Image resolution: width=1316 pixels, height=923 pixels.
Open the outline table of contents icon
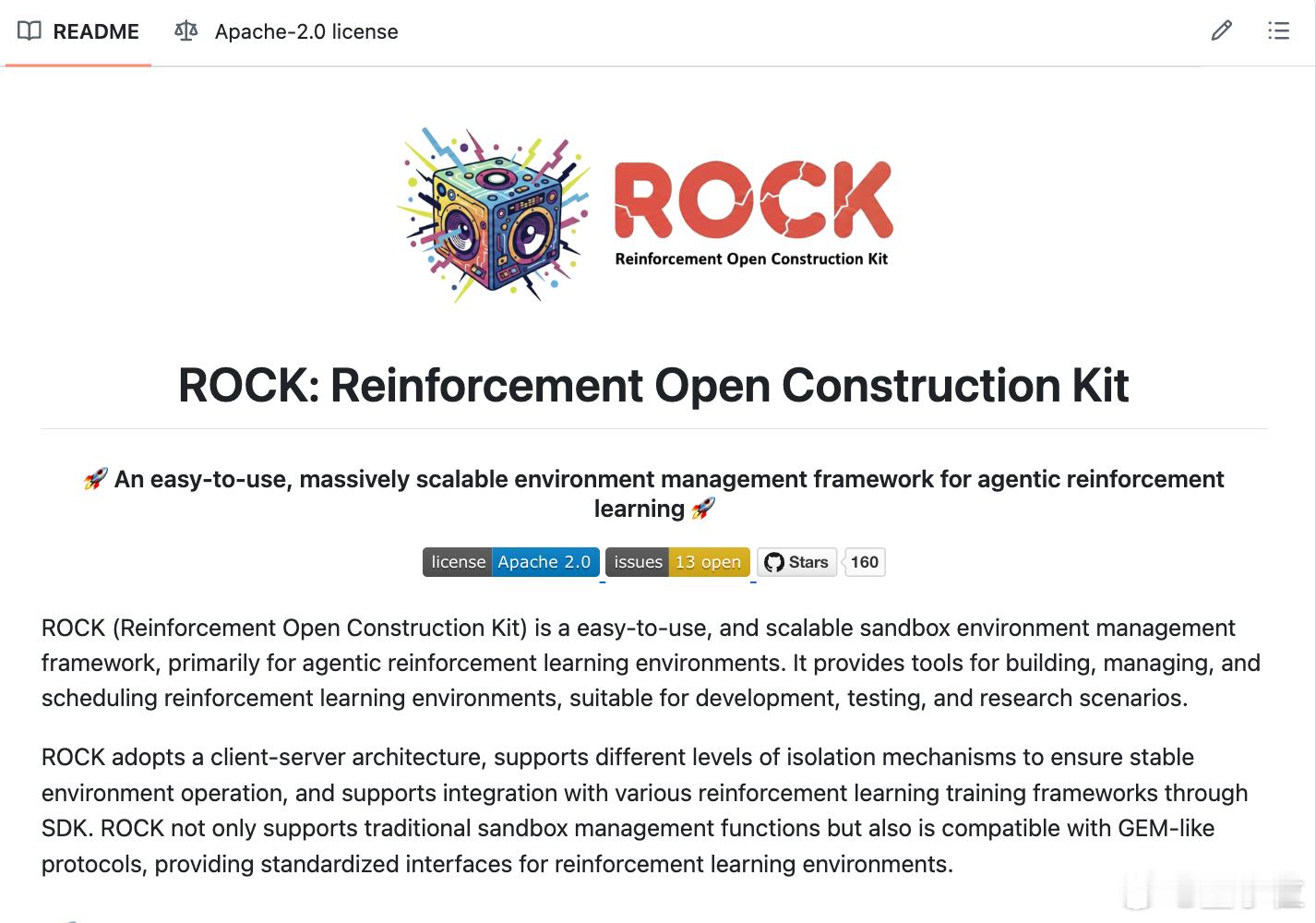click(x=1278, y=31)
